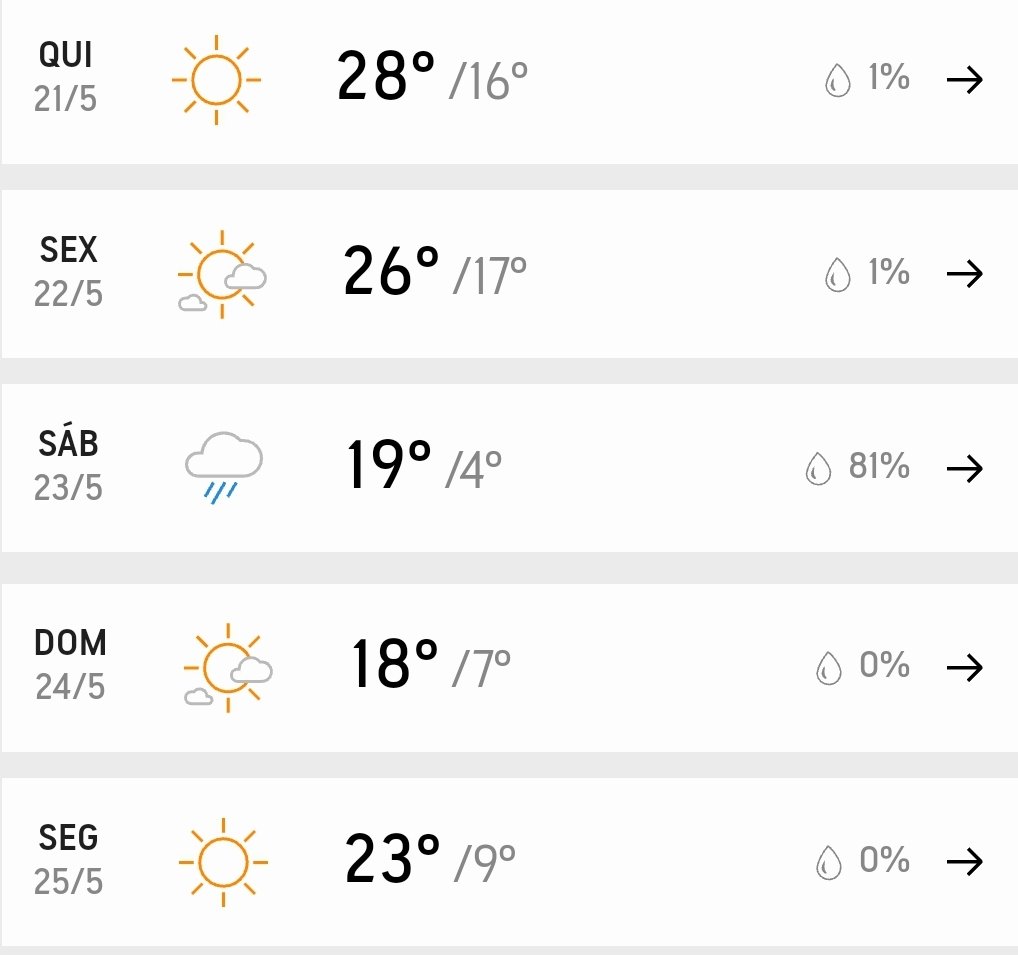Expand the SÁB 23/5 forecast arrow
Screen dimensions: 1018x955
[x=964, y=468]
